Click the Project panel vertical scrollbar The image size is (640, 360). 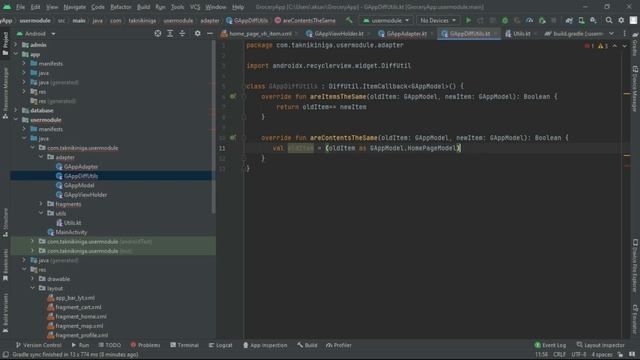213,127
